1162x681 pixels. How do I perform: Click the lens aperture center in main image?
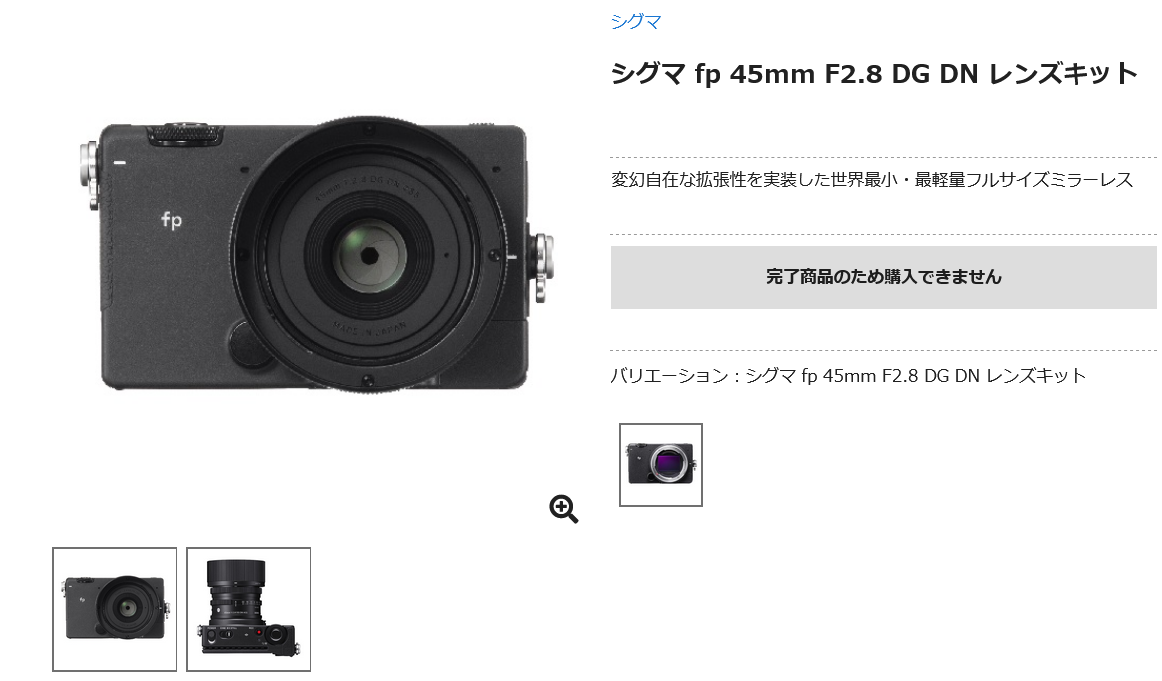pyautogui.click(x=369, y=256)
